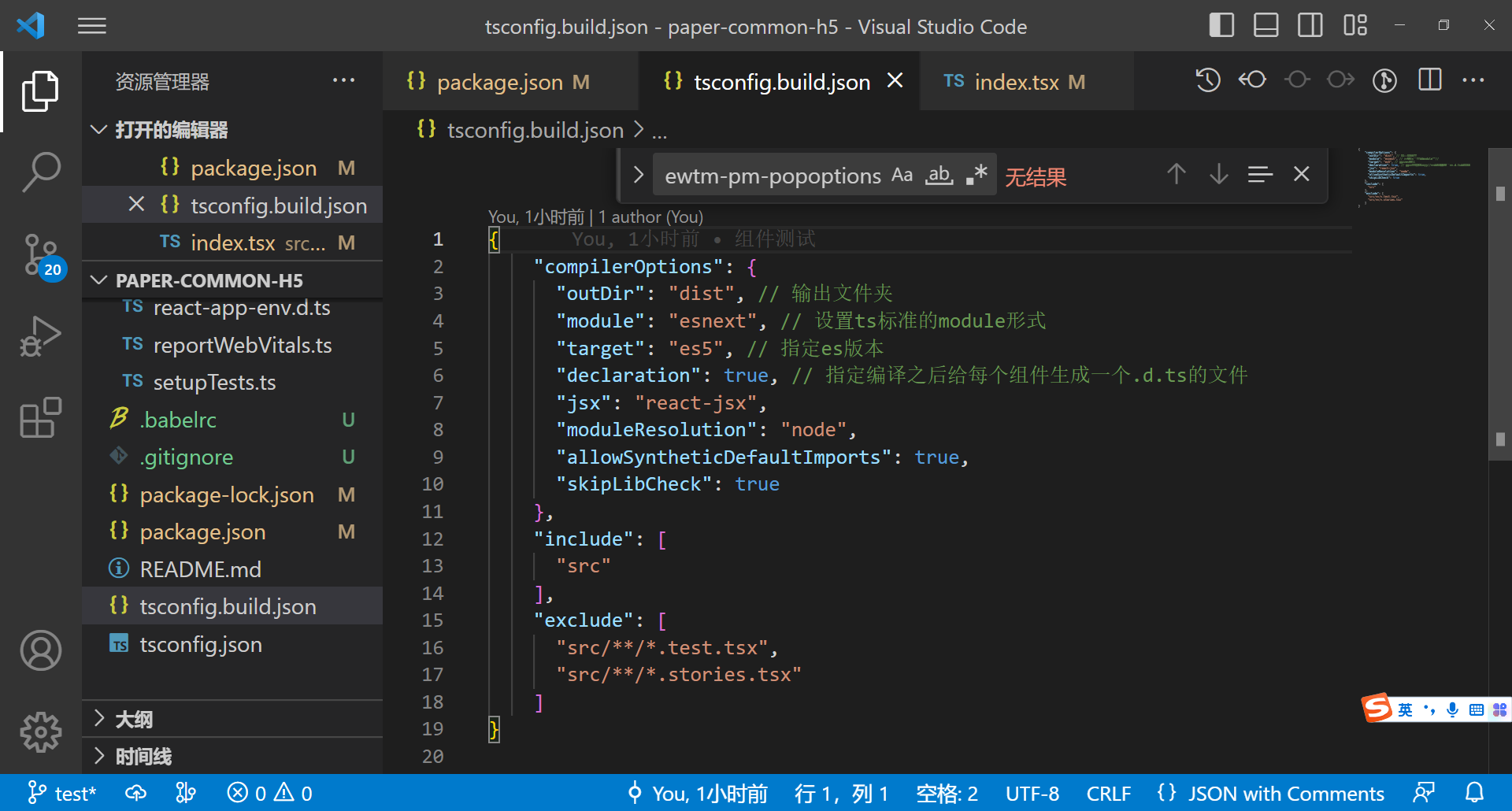Open the Accounts menu icon
Screen dimensions: 1512x811
tap(40, 650)
